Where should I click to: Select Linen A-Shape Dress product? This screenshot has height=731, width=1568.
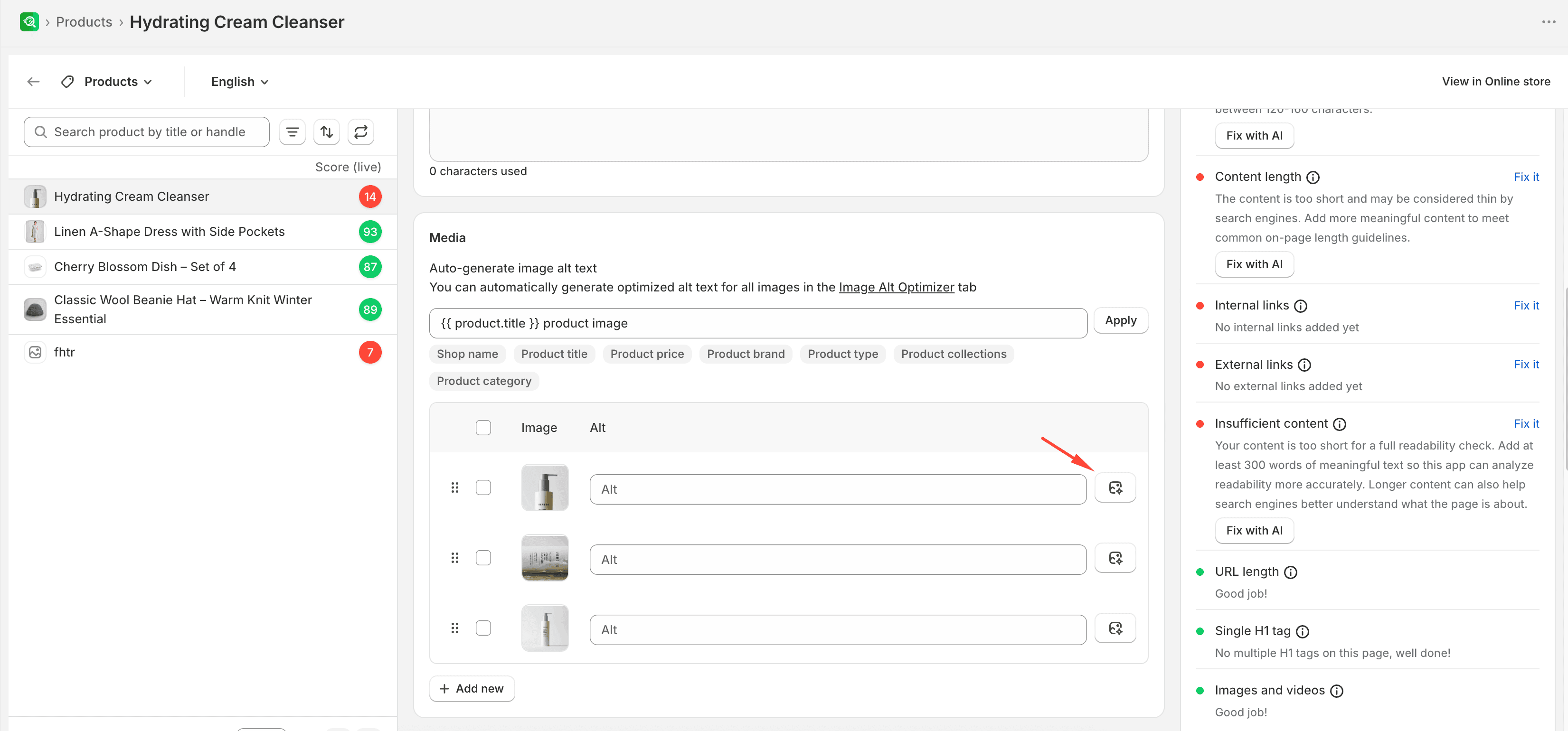[x=203, y=231]
